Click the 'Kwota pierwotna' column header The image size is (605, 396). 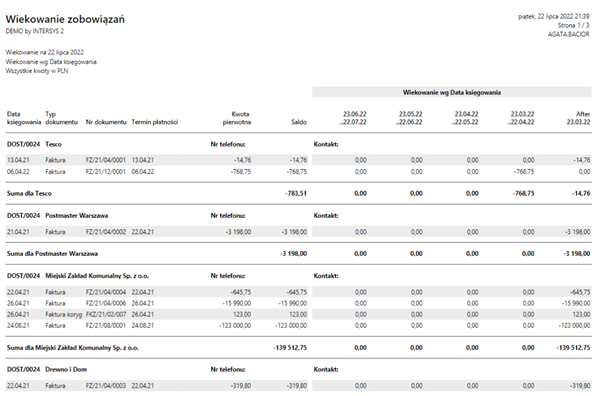pyautogui.click(x=237, y=118)
